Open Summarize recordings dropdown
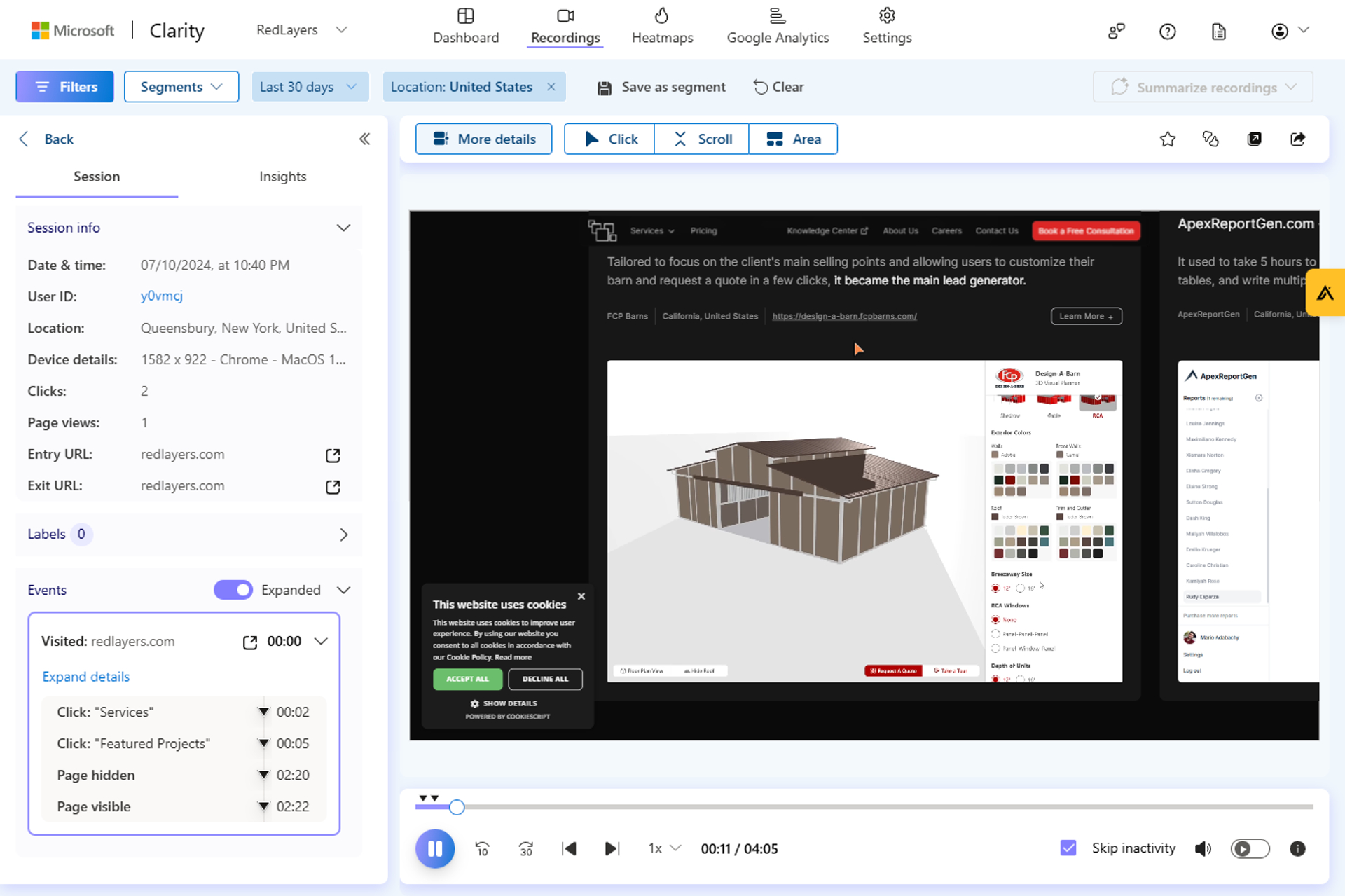Screen dimensions: 1345x896 (x=1203, y=87)
